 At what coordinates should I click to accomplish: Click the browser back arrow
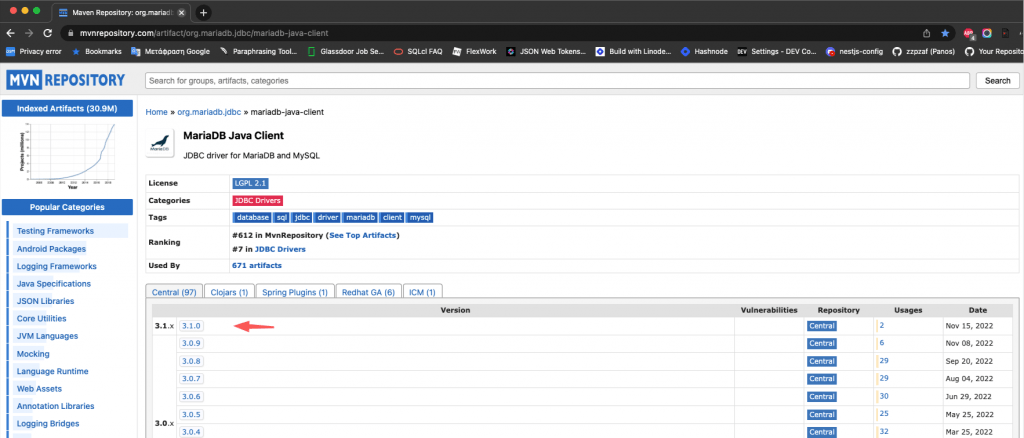[11, 33]
